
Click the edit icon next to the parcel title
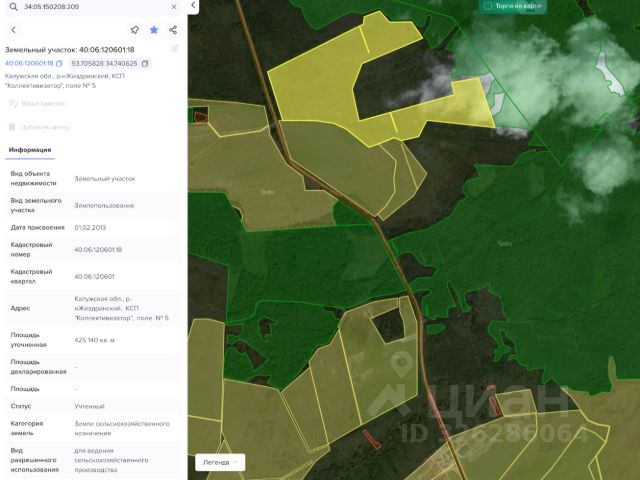[175, 49]
